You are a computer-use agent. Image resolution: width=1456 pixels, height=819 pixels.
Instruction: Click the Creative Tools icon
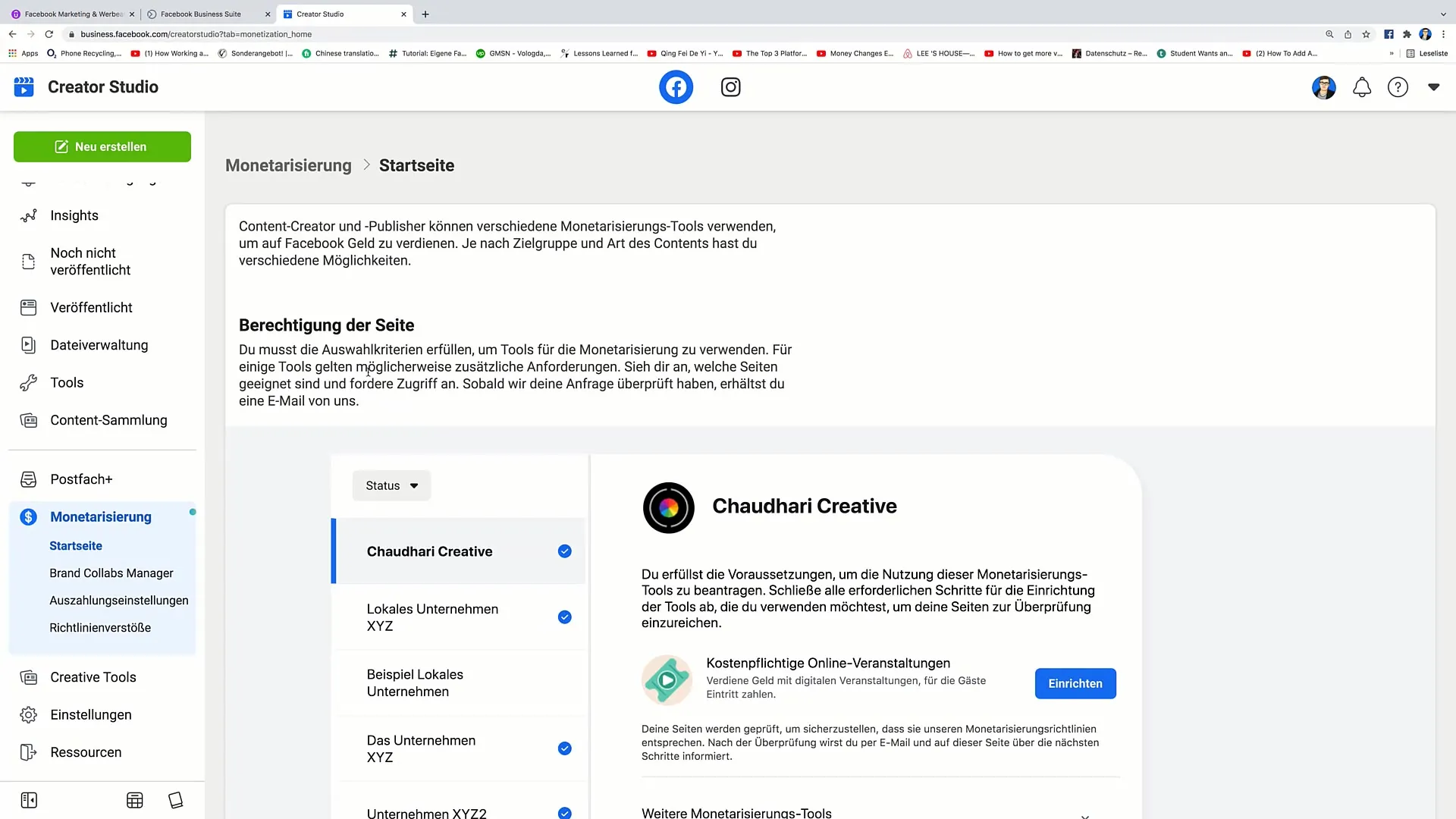(29, 677)
